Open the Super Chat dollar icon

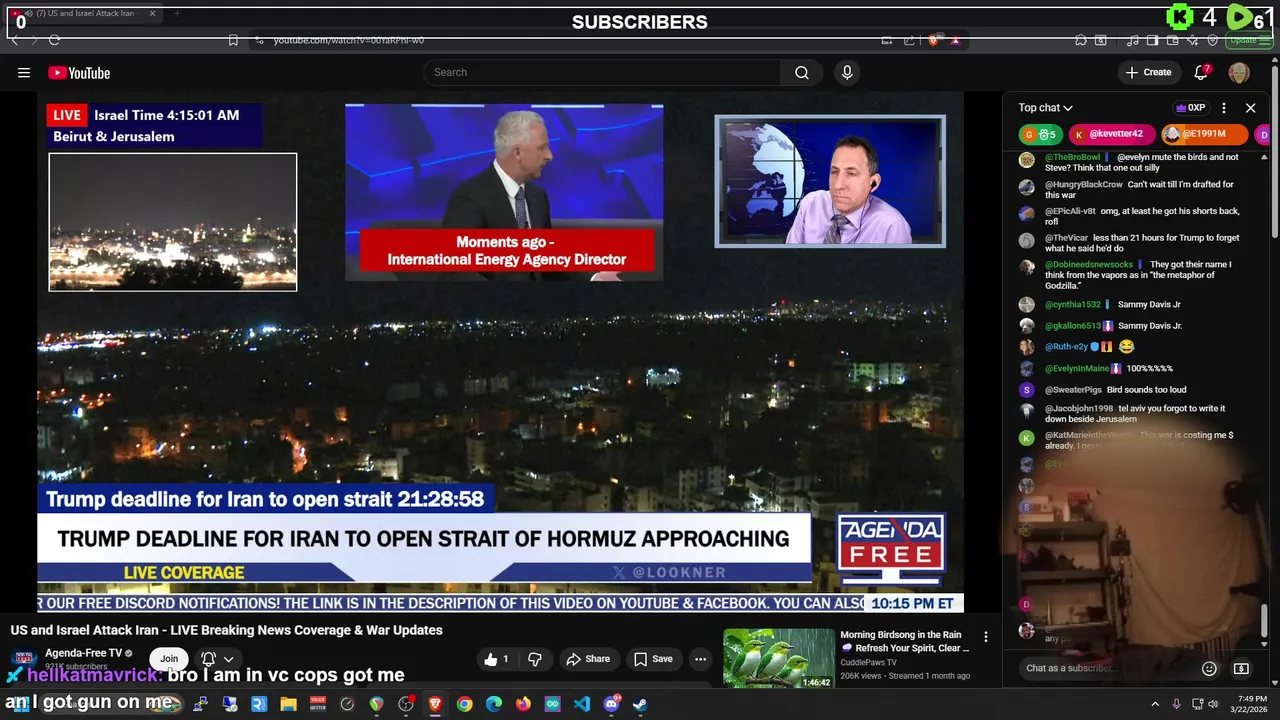(1241, 668)
